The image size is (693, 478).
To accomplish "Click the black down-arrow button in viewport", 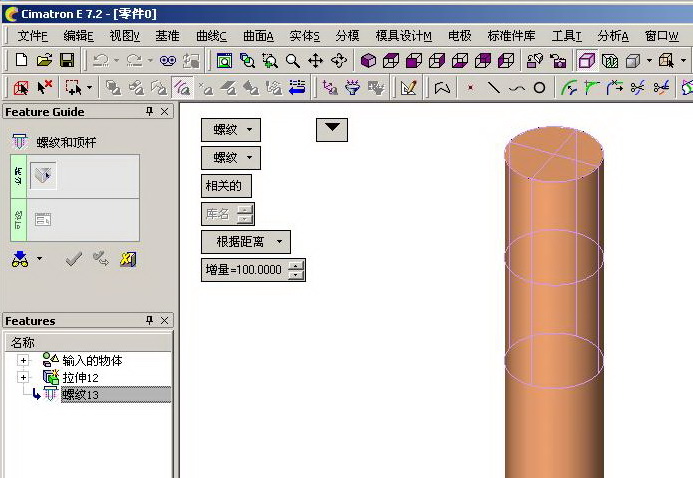I will [x=332, y=130].
